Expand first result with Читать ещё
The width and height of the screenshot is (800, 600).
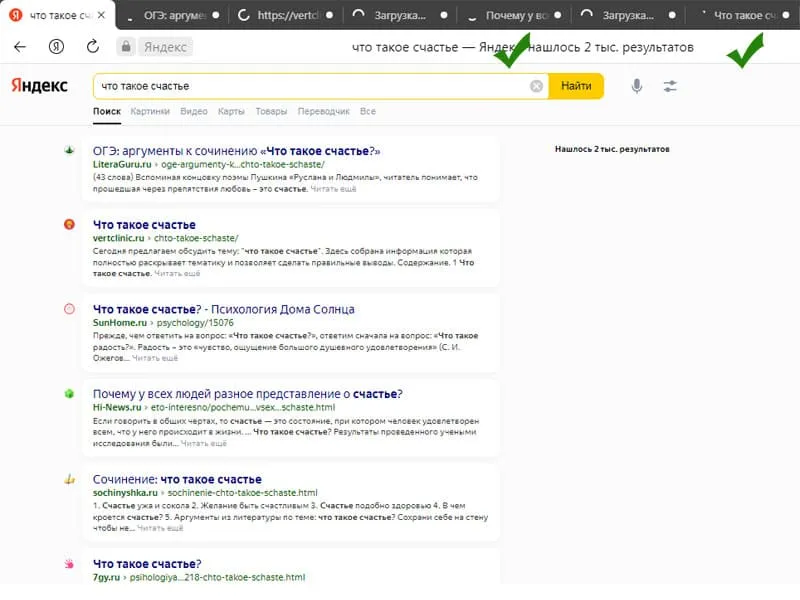tap(333, 188)
